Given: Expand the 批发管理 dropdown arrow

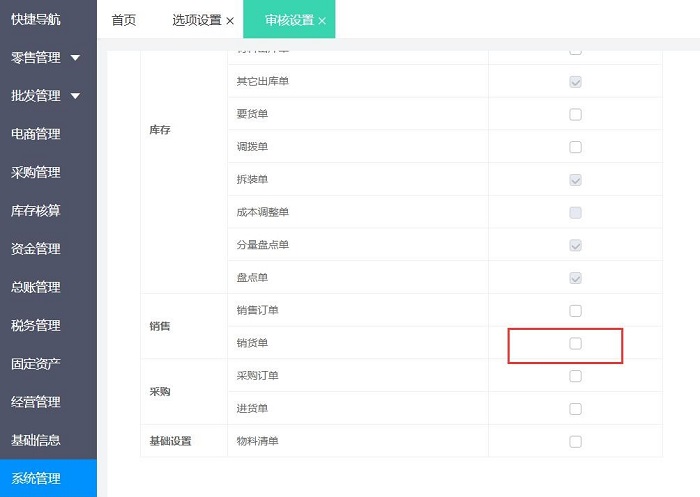Looking at the screenshot, I should [76, 96].
